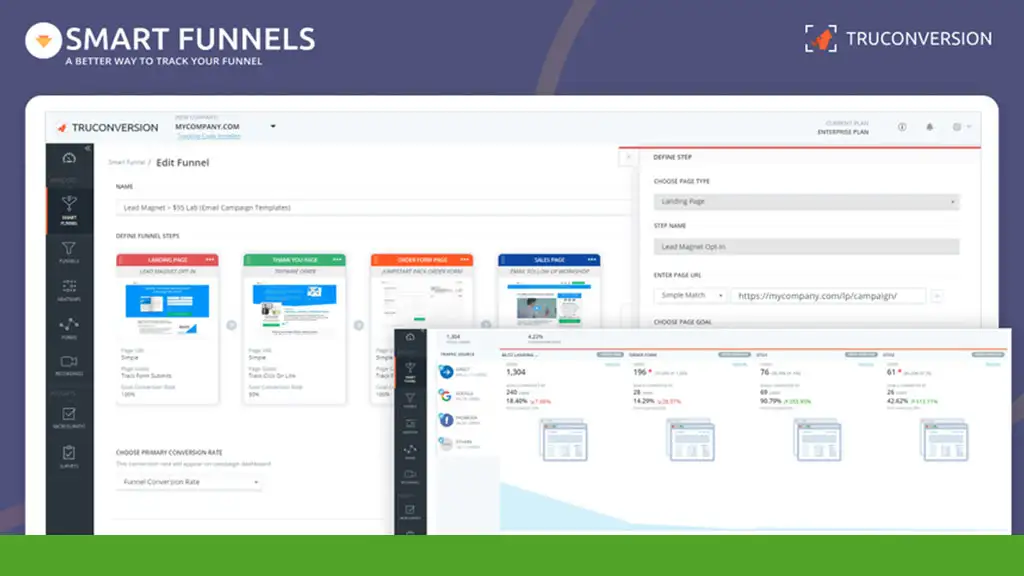Click the Tracking Code Installed link
Image resolution: width=1024 pixels, height=576 pixels.
coord(208,136)
